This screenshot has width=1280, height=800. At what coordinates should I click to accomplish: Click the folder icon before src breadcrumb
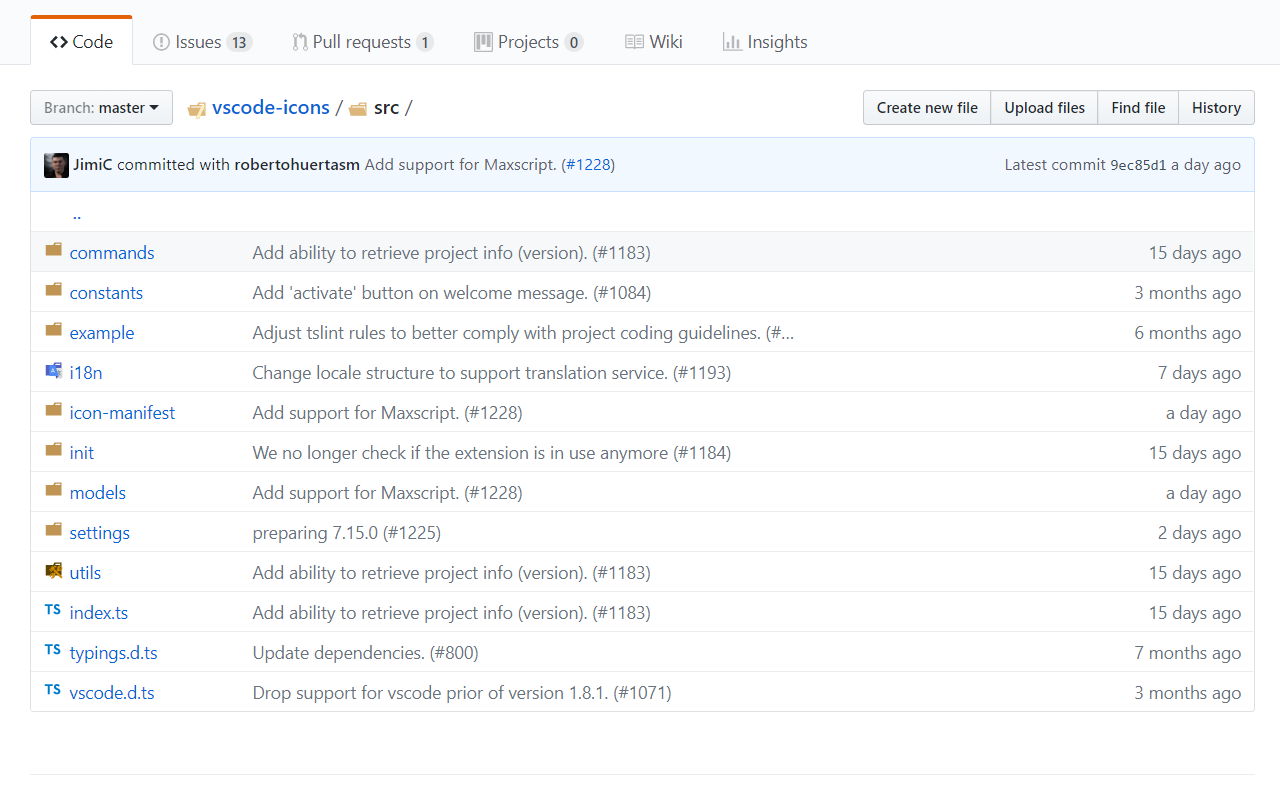click(x=358, y=108)
